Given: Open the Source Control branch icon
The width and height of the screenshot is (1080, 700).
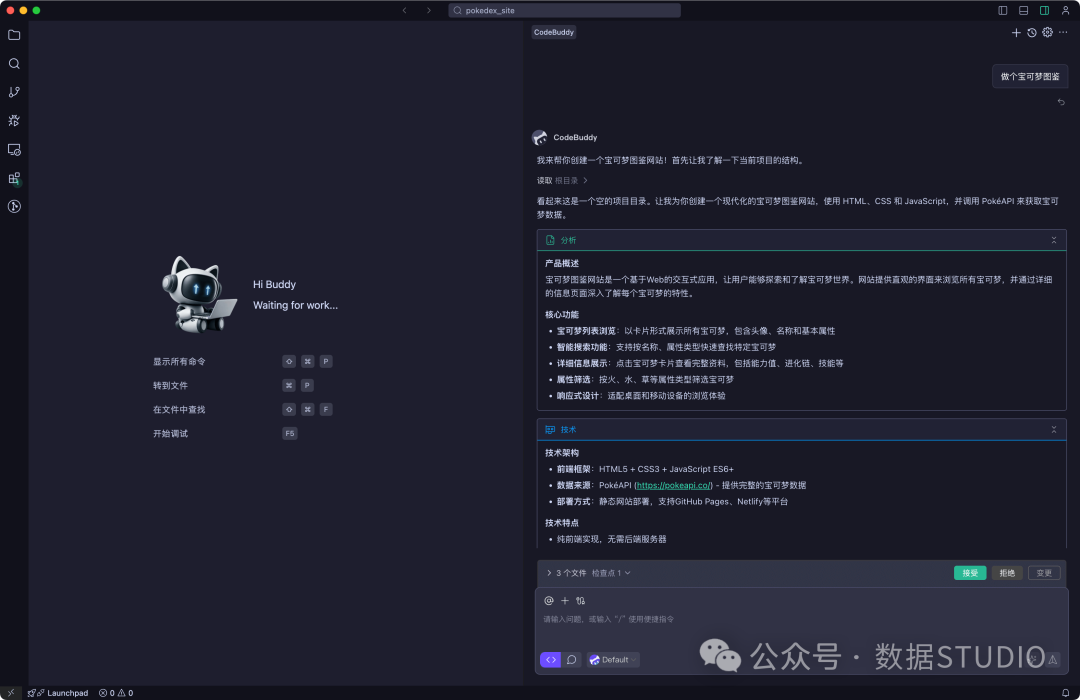Looking at the screenshot, I should 14,92.
